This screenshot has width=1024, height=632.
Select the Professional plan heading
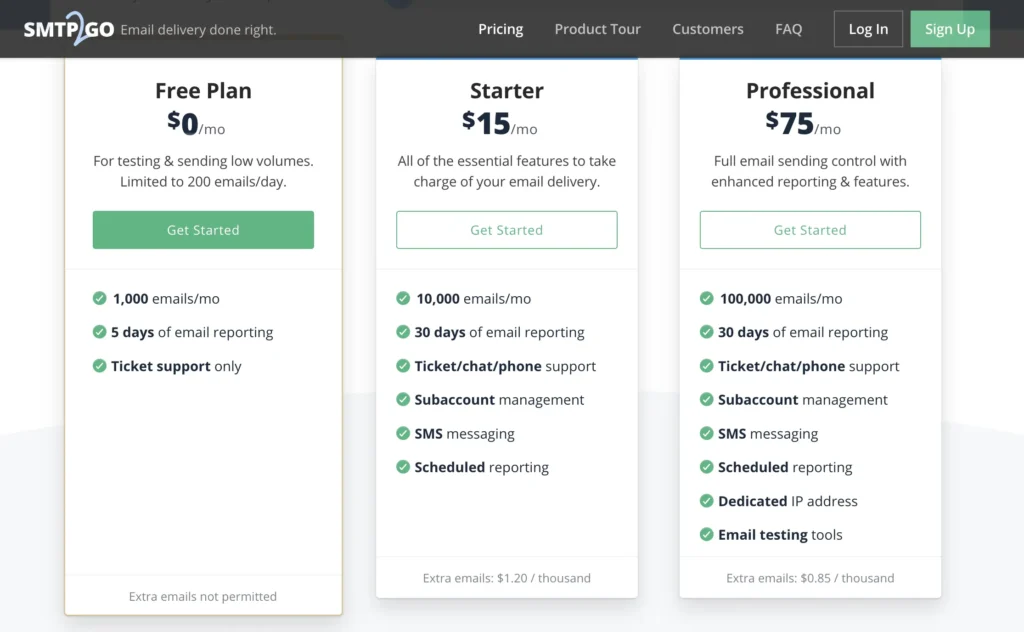[x=810, y=91]
